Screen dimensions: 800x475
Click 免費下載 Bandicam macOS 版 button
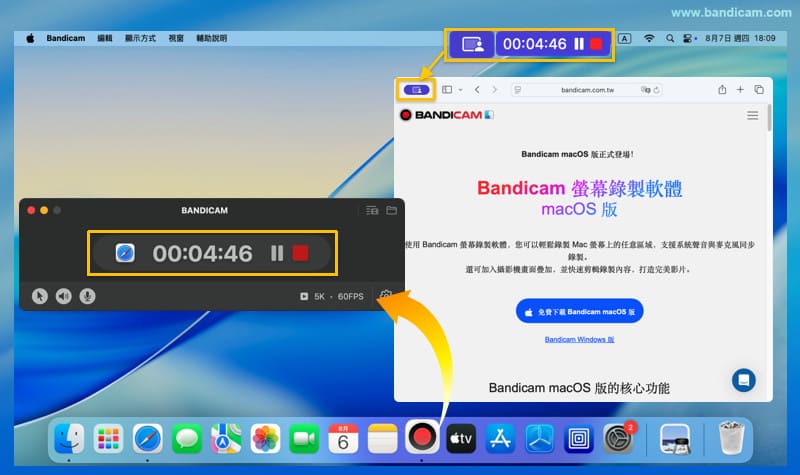coord(580,311)
